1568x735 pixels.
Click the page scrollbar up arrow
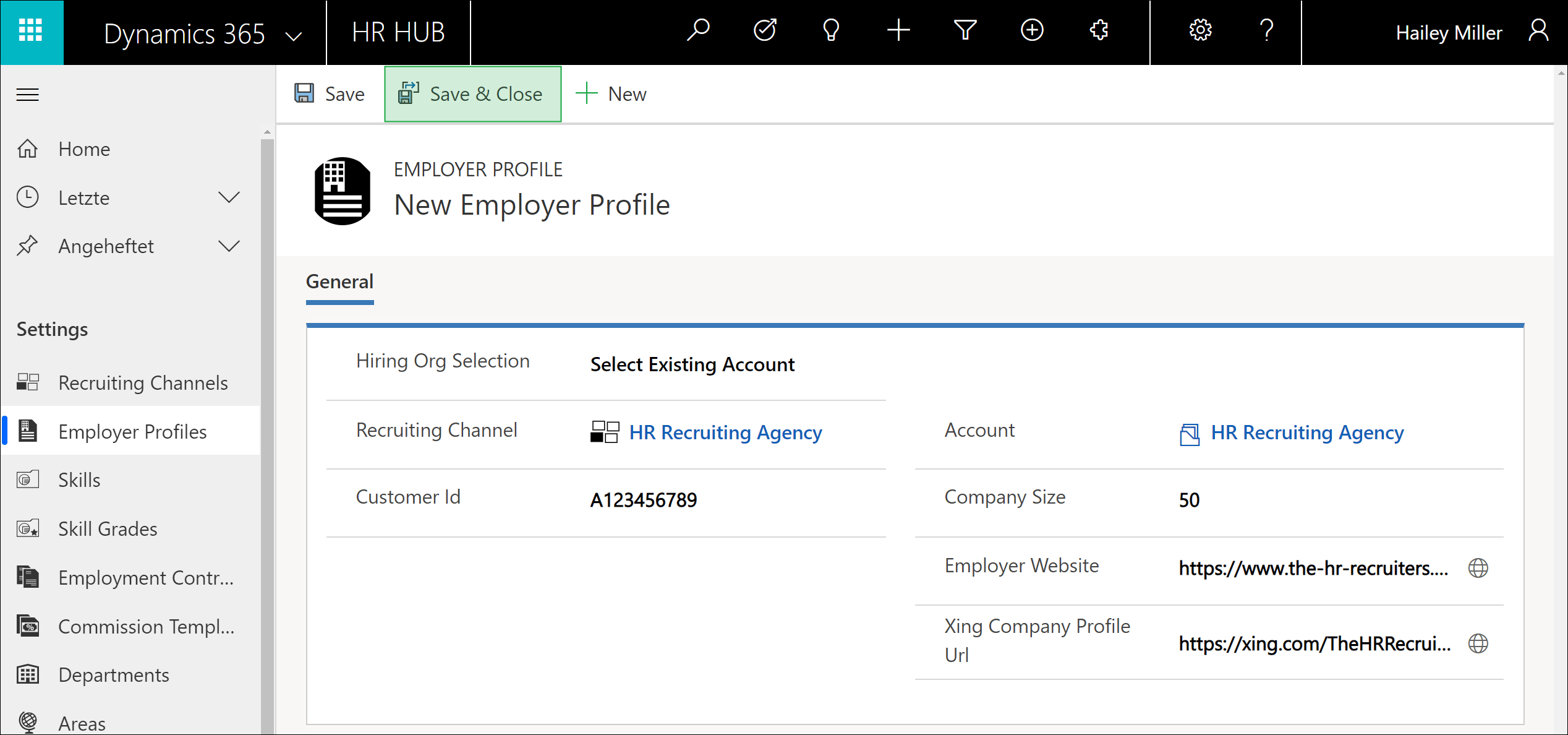[1561, 73]
